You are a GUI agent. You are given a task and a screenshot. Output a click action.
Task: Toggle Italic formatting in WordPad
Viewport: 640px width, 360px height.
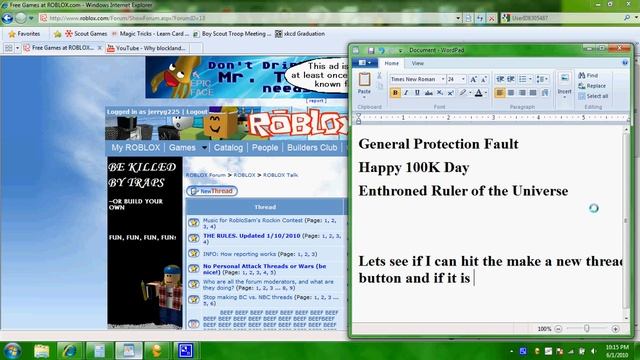pos(406,93)
